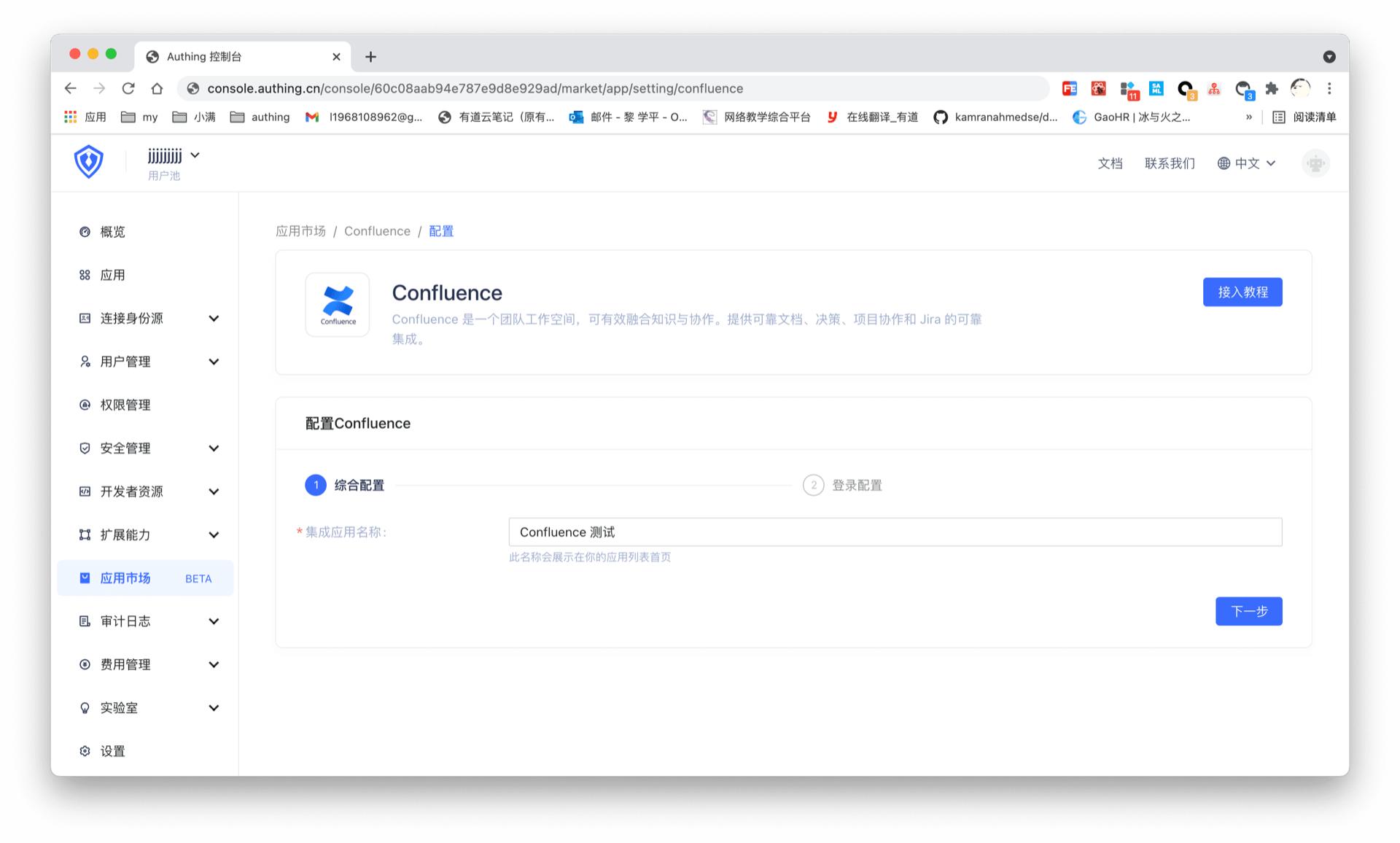This screenshot has height=843, width=1400.
Task: Expand the 用户管理 chevron
Action: pos(214,362)
